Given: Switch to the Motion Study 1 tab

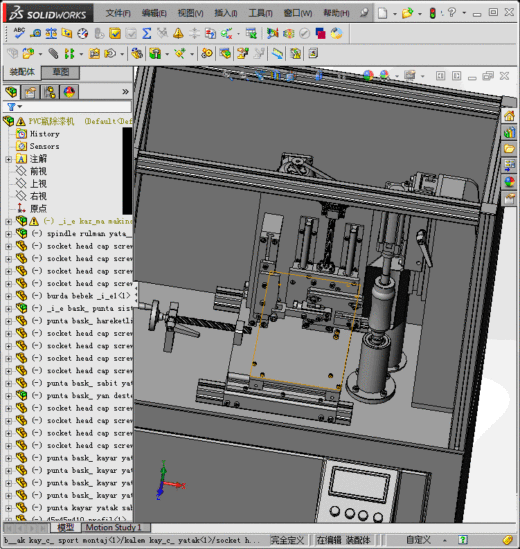Looking at the screenshot, I should (113, 527).
